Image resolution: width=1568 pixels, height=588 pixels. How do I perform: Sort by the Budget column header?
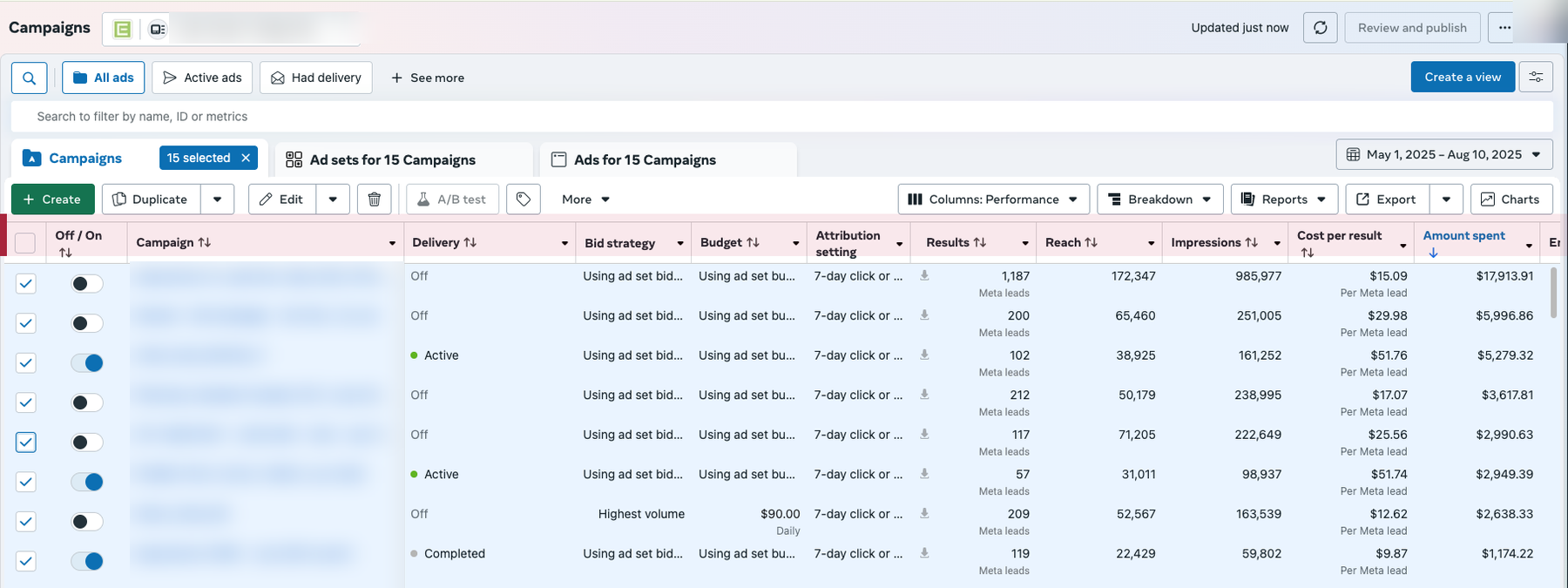pos(730,242)
